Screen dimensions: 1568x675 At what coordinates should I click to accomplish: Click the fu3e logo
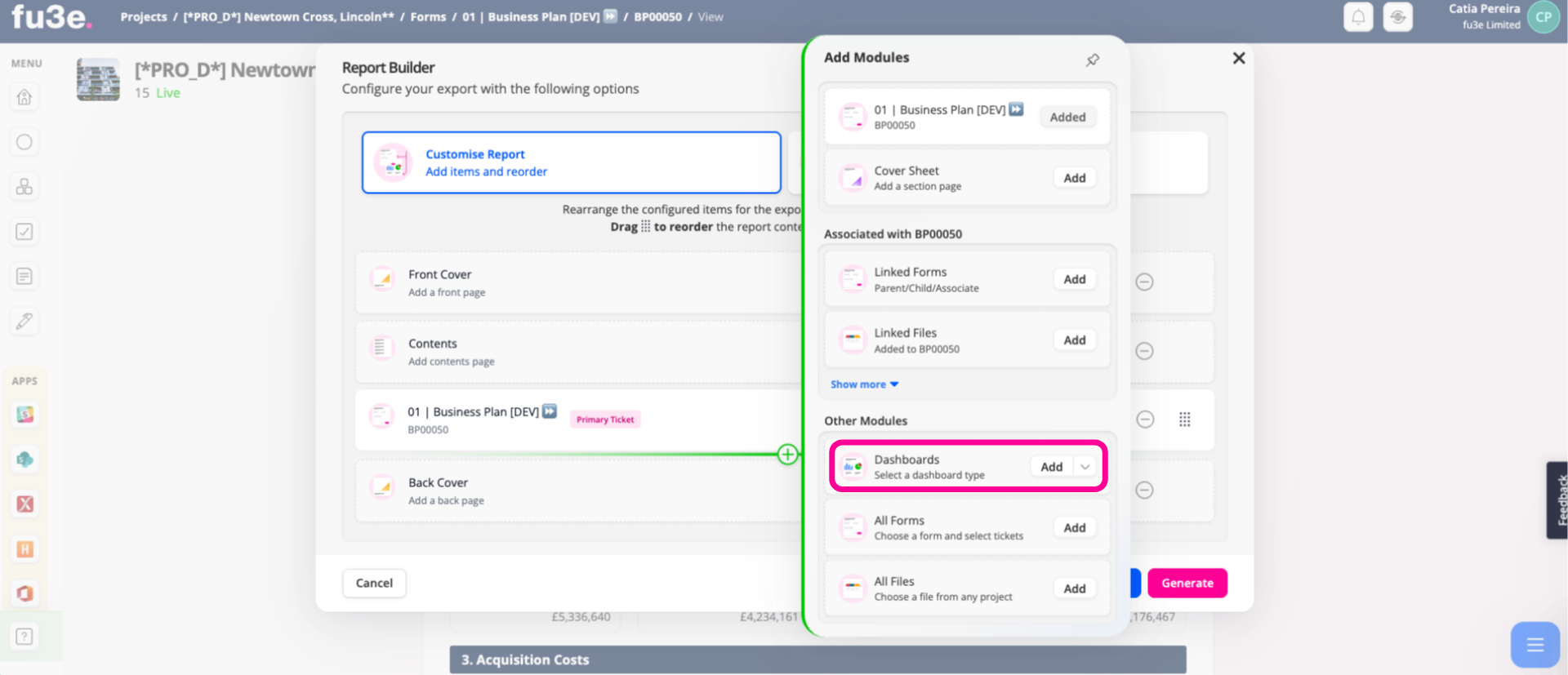click(51, 17)
